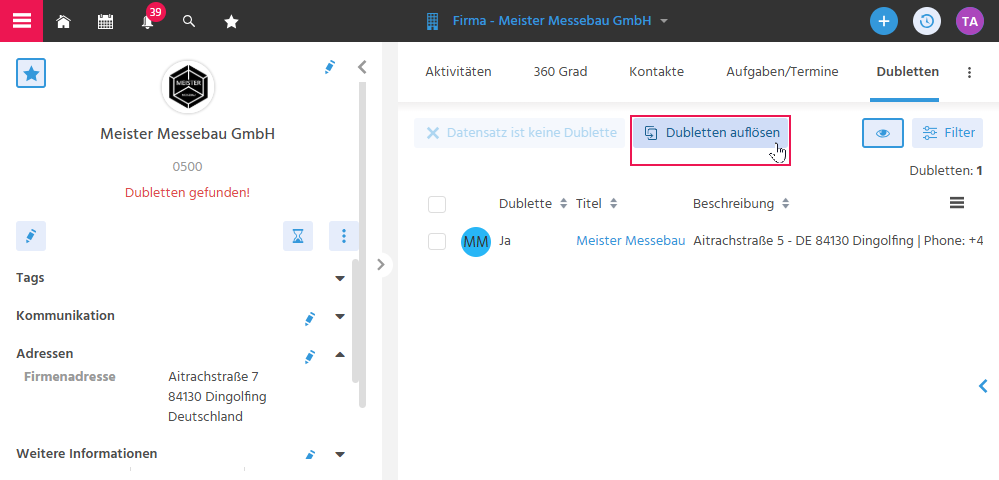Expand the Kommunikation section arrow
The image size is (999, 480).
point(340,316)
